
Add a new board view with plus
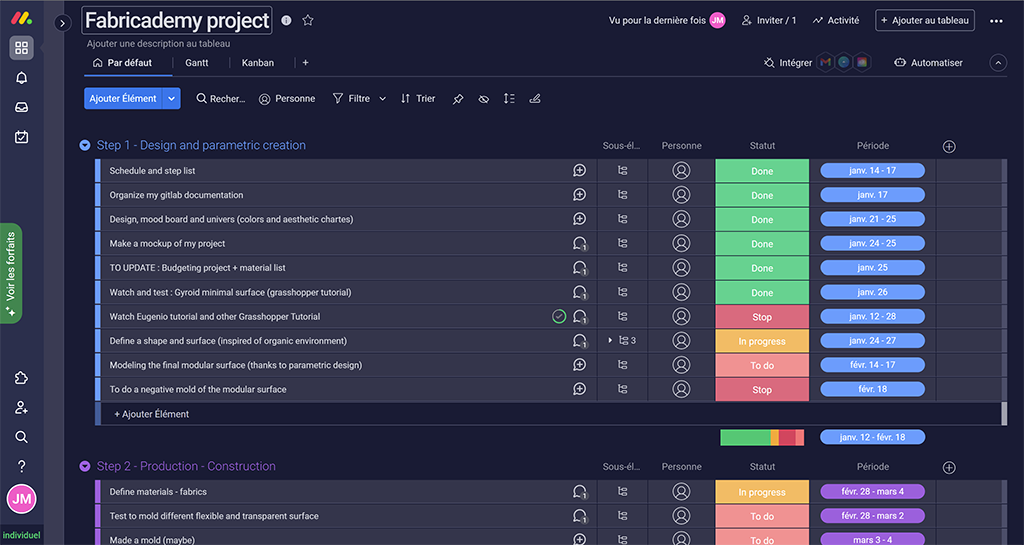(305, 63)
